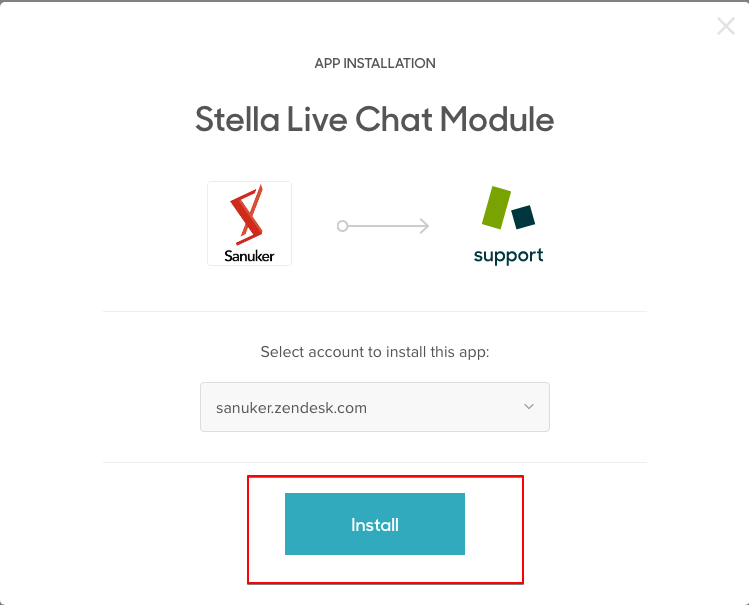The image size is (749, 605).
Task: Click the red Sanuker S emblem
Action: (x=246, y=214)
